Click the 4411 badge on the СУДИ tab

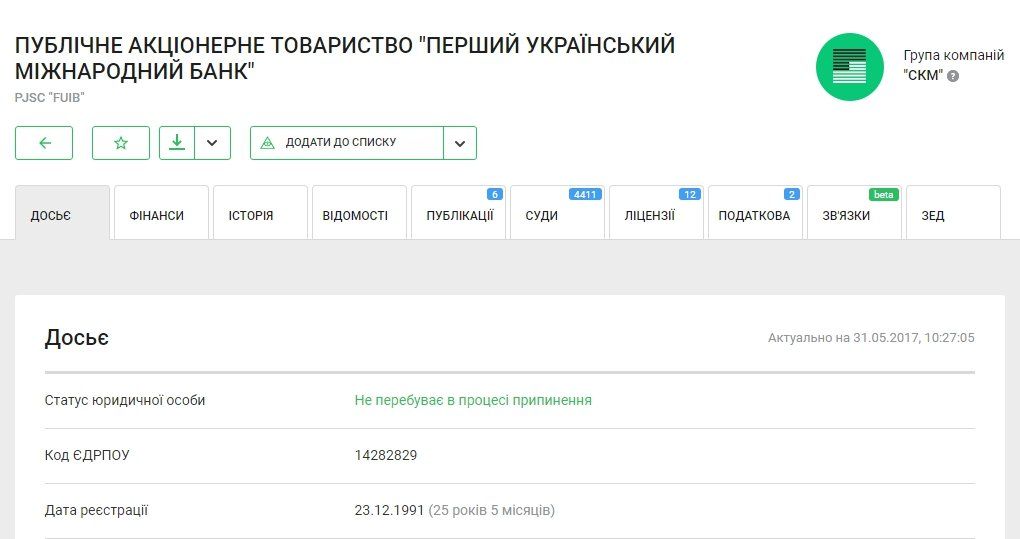coord(585,194)
